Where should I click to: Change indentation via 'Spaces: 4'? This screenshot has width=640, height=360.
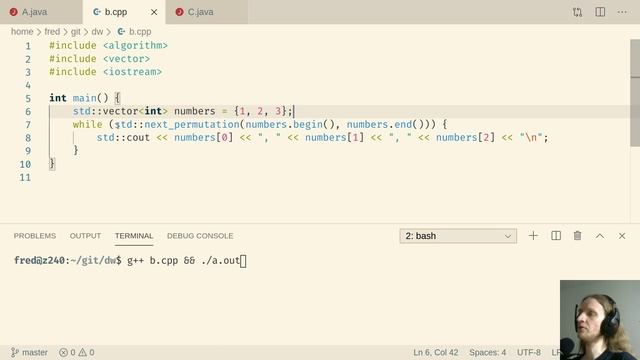[x=487, y=352]
